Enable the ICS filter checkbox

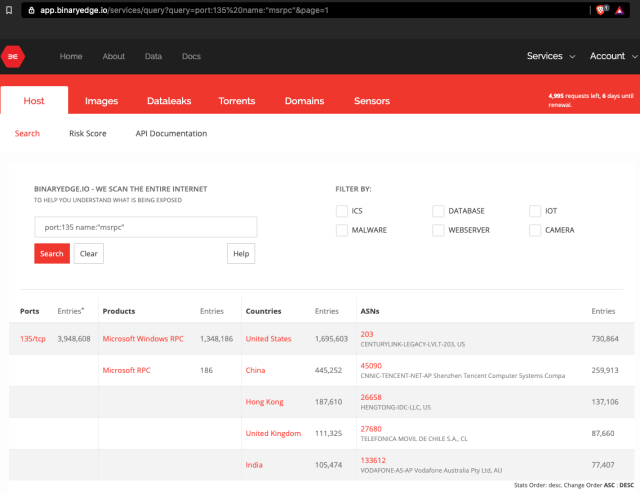coord(342,211)
